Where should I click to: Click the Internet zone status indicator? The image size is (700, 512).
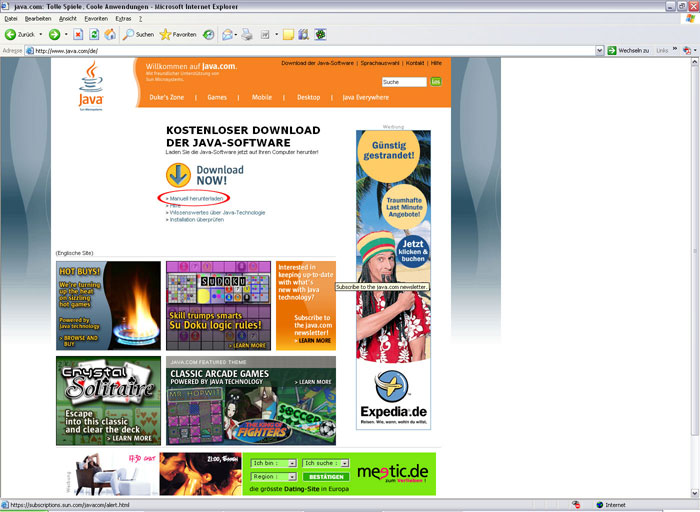[x=611, y=505]
